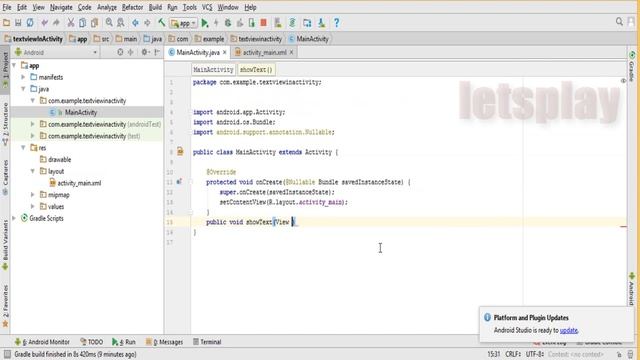The image size is (640, 360).
Task: Collapse the app module tree node
Action: (14, 65)
